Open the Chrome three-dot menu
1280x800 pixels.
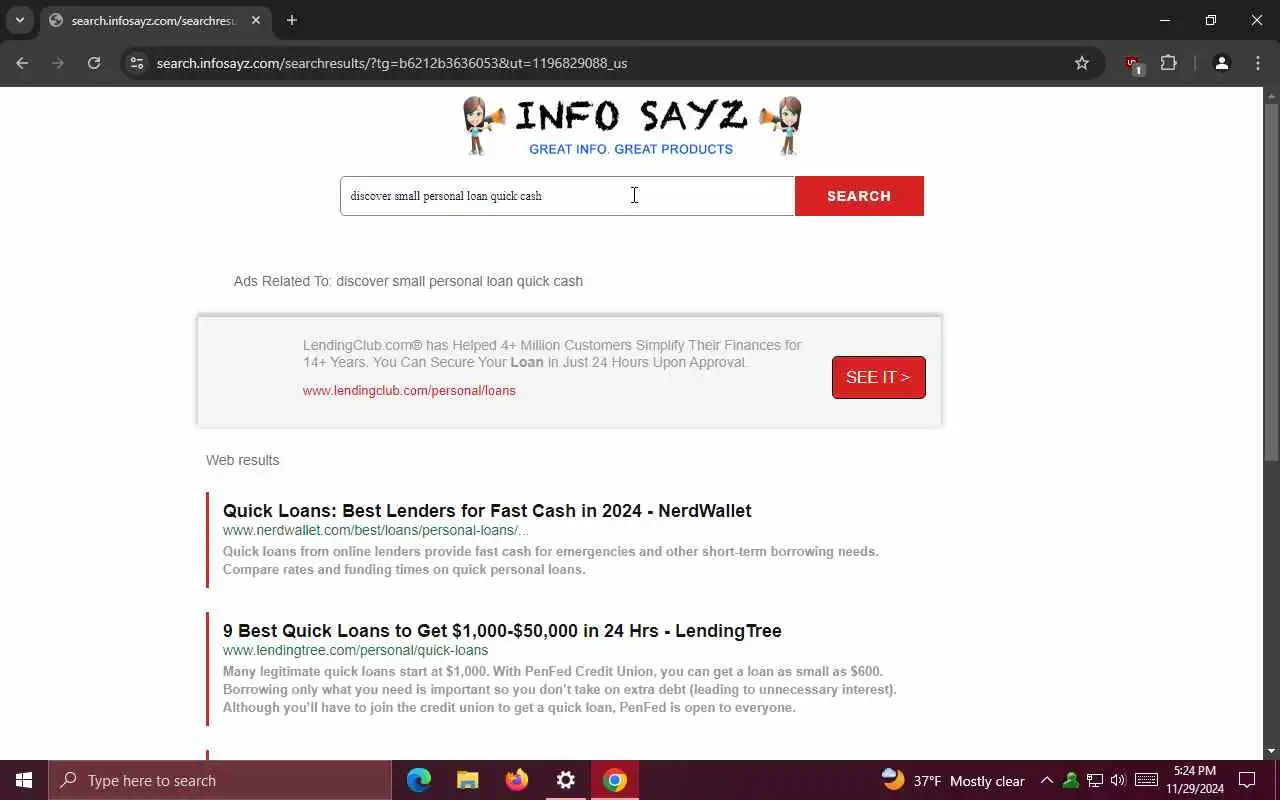pyautogui.click(x=1258, y=63)
